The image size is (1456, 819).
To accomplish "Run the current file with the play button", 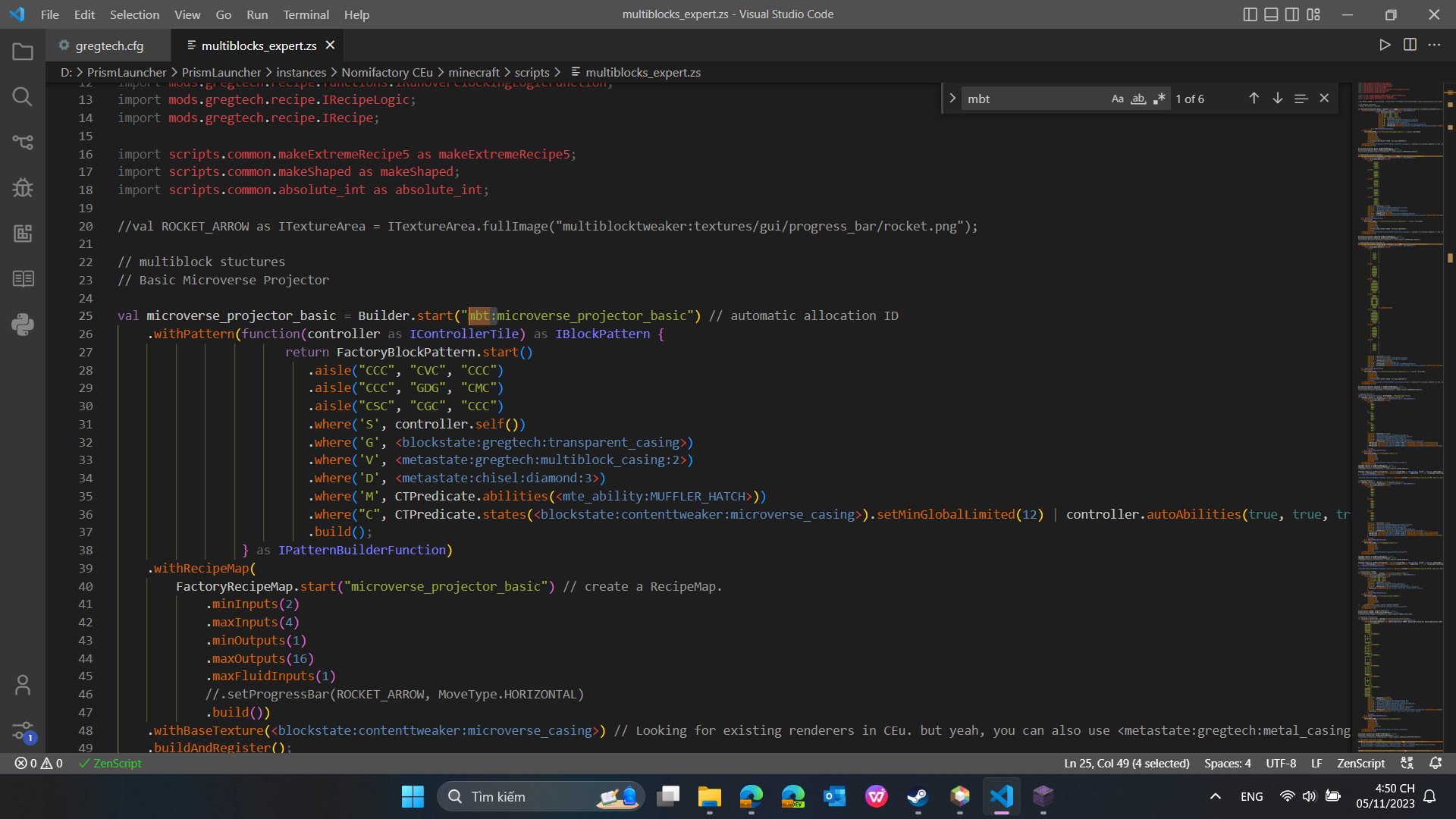I will 1385,45.
